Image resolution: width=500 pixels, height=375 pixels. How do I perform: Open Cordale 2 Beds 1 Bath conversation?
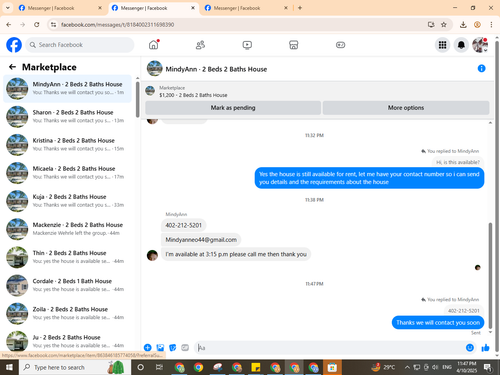[x=67, y=285]
